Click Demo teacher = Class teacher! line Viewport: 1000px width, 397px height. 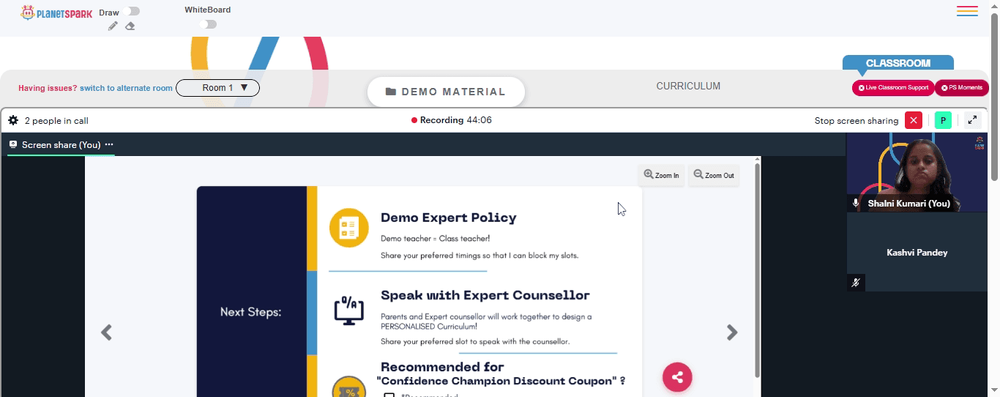pos(435,239)
